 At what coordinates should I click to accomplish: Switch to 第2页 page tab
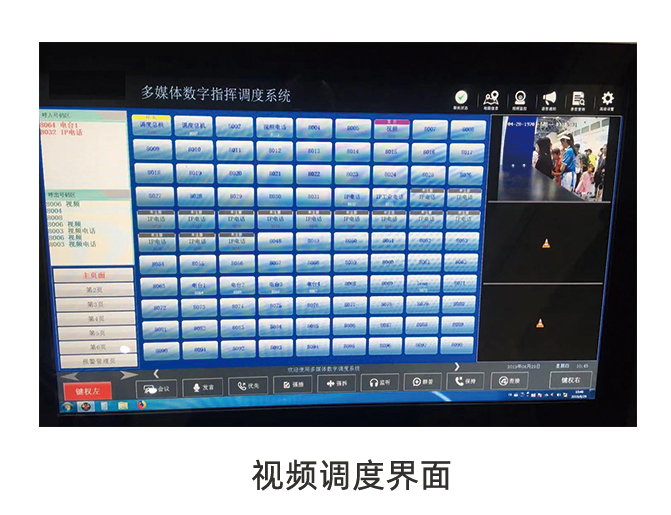coord(94,290)
